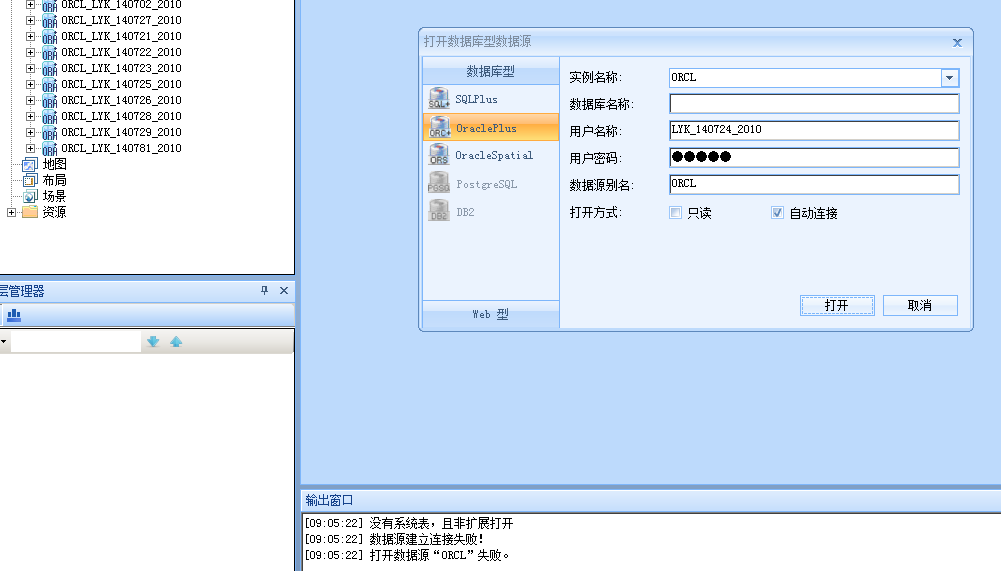
Task: Close the open datasource dialog
Action: [x=957, y=43]
